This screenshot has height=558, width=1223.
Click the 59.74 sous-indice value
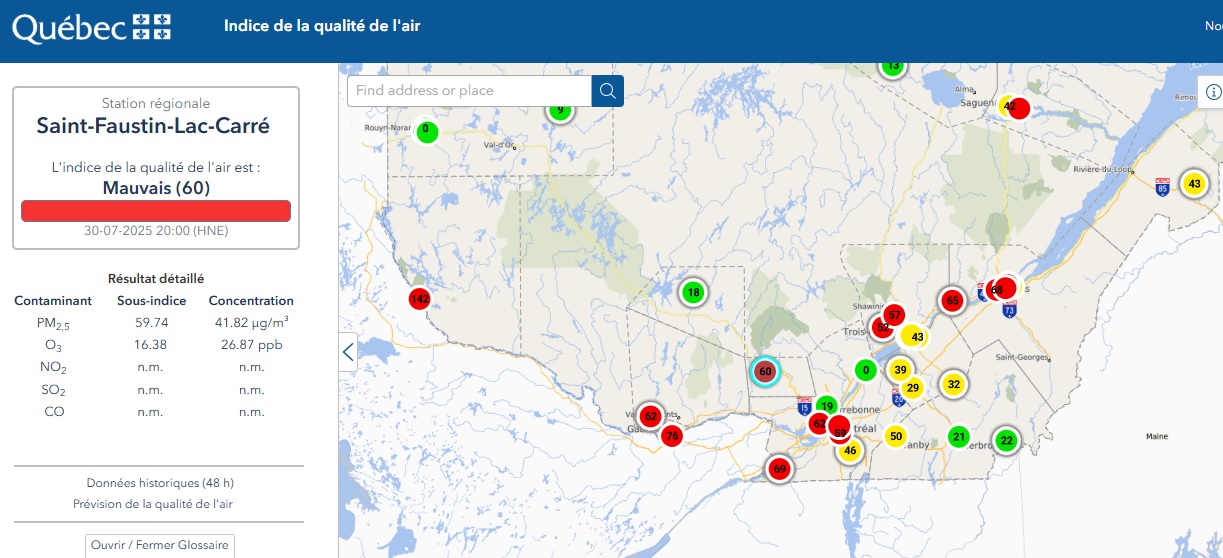tap(150, 323)
